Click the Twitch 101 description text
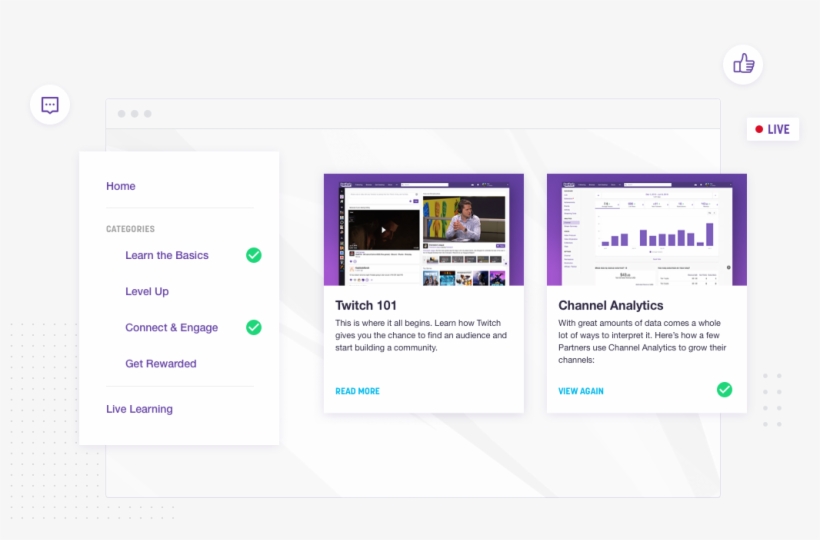The image size is (820, 540). pyautogui.click(x=421, y=335)
